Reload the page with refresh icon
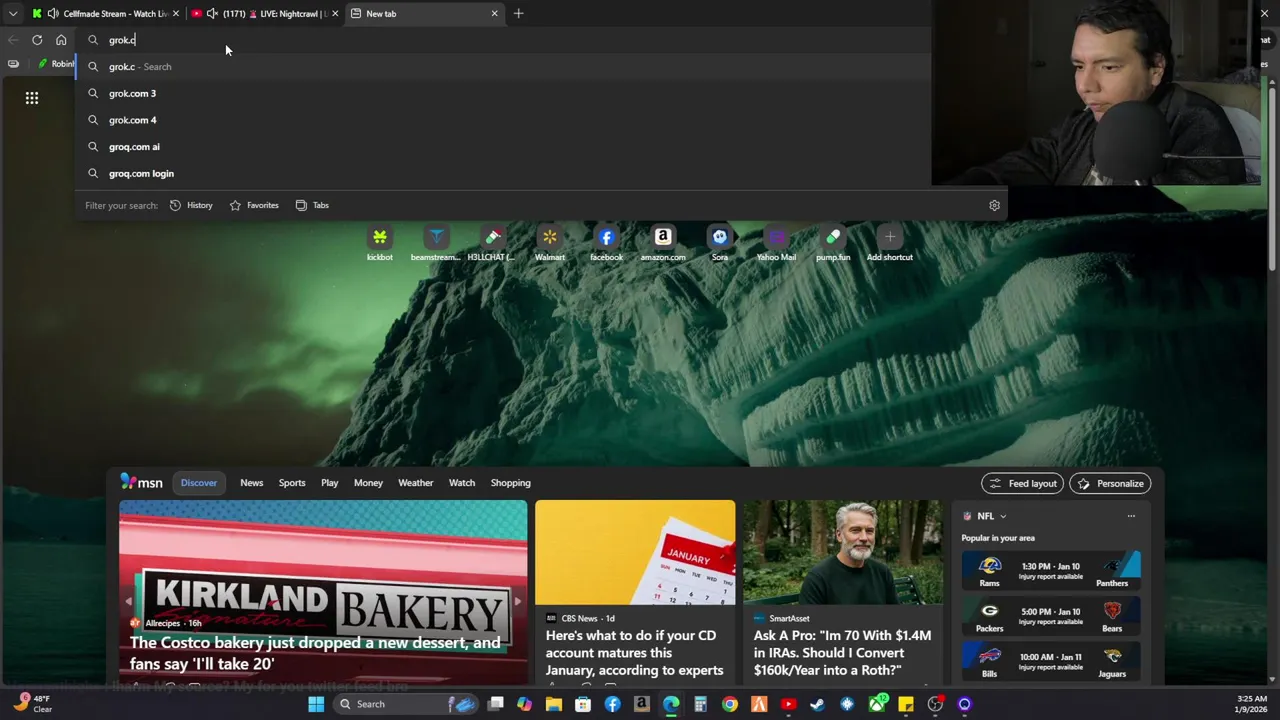 (x=37, y=40)
